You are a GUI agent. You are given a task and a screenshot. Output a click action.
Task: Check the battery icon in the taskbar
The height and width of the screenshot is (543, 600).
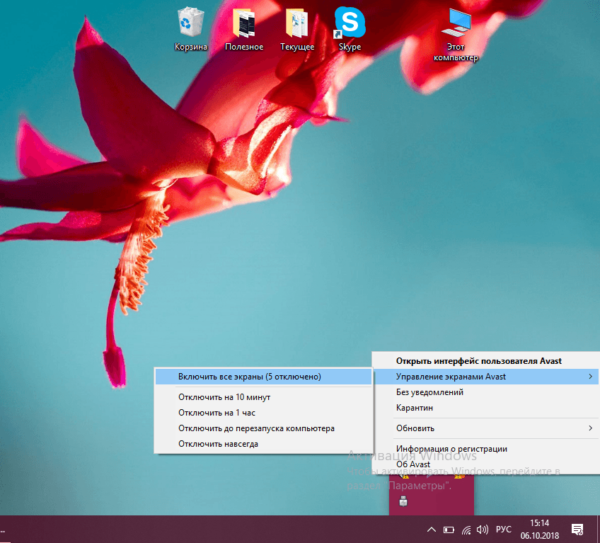pos(448,530)
